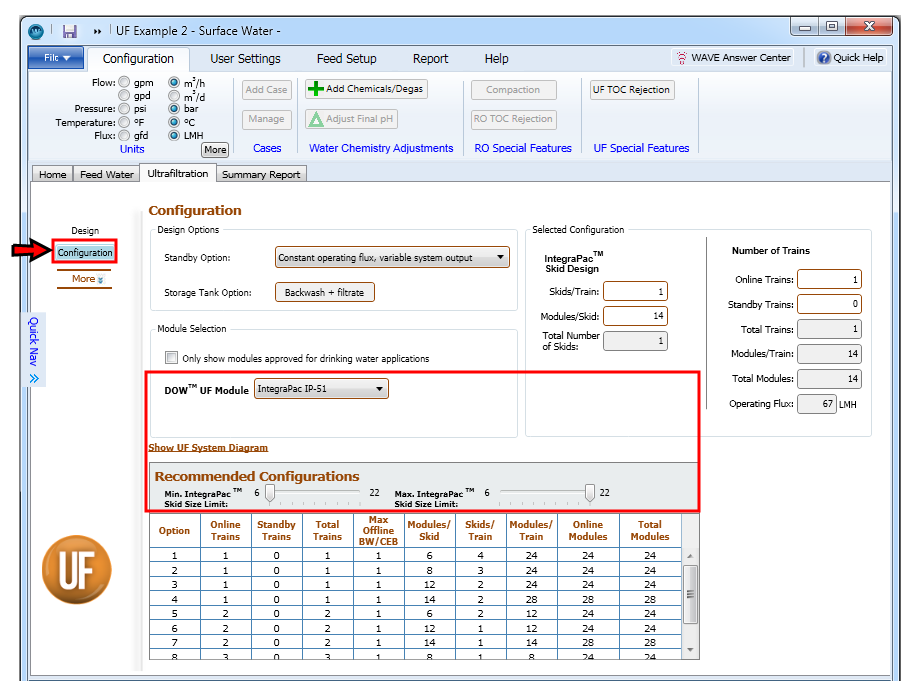
Task: Open the Standby Option dropdown
Action: coord(392,257)
